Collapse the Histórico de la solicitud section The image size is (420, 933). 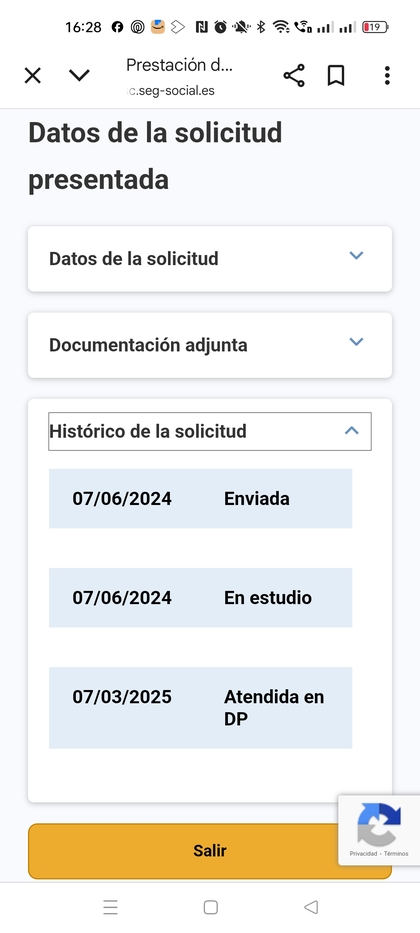coord(210,431)
